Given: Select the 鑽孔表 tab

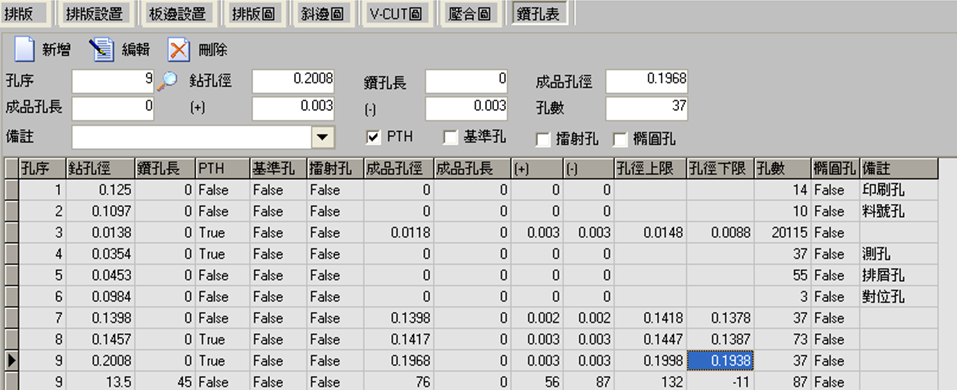Looking at the screenshot, I should click(x=541, y=13).
